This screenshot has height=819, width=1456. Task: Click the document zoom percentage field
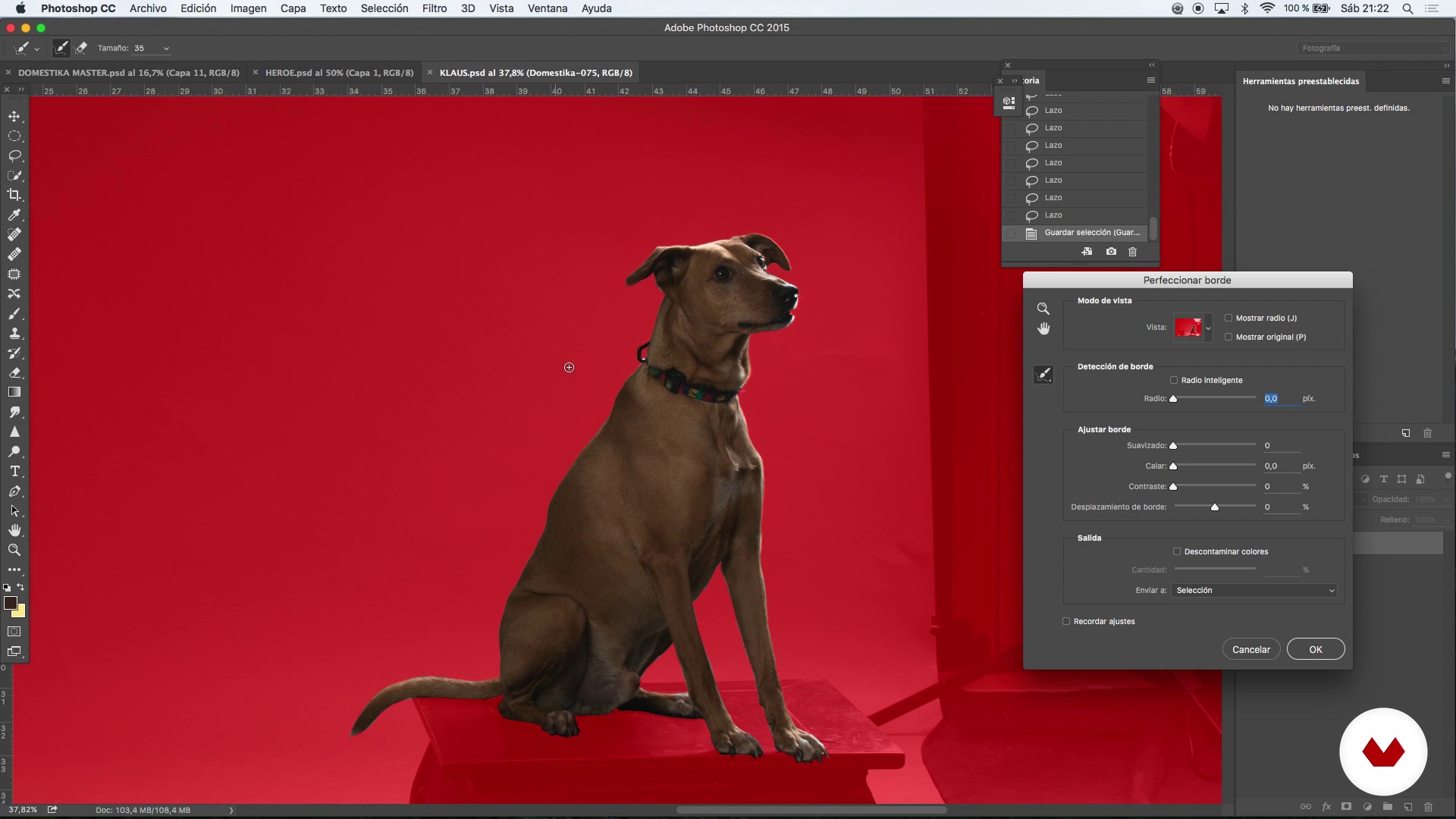24,810
